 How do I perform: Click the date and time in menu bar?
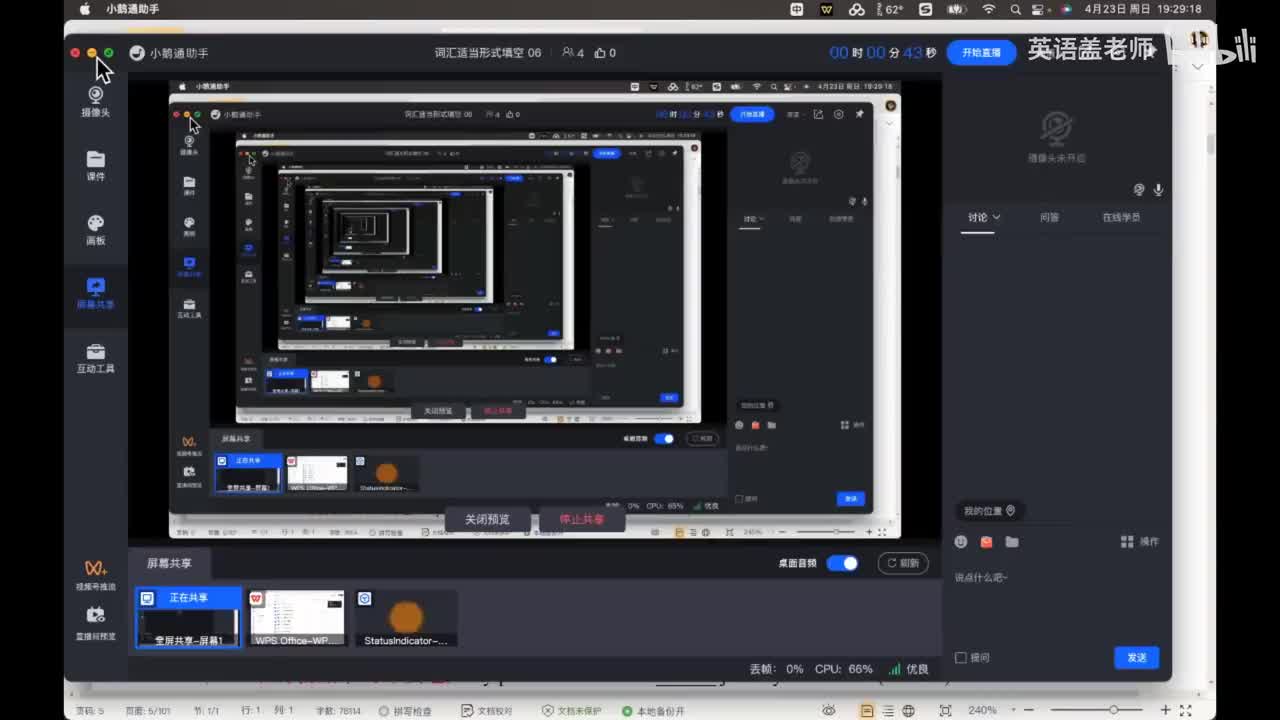pyautogui.click(x=1142, y=9)
